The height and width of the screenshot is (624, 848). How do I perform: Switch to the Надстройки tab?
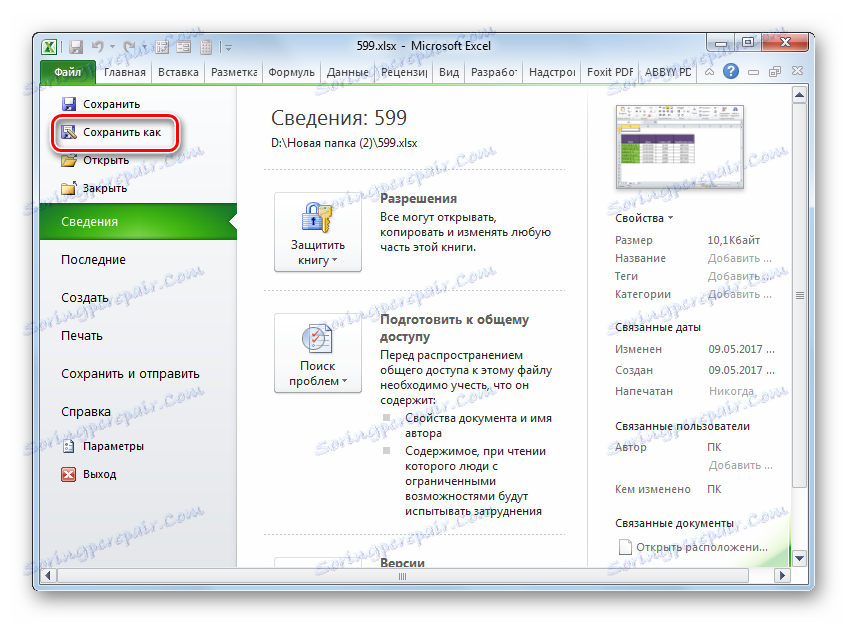coord(552,72)
